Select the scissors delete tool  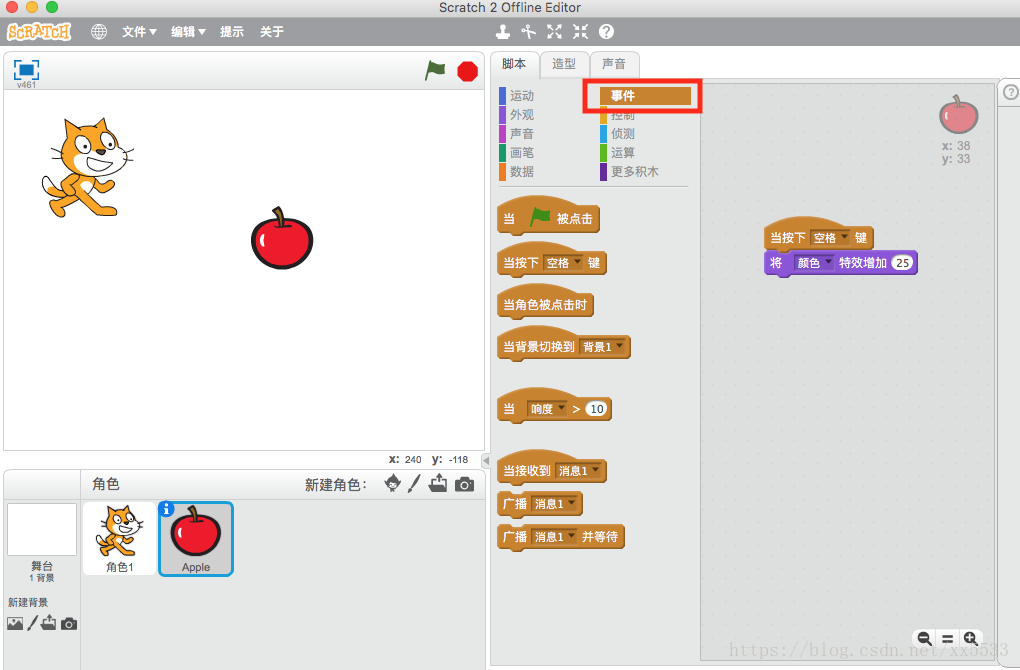(528, 31)
